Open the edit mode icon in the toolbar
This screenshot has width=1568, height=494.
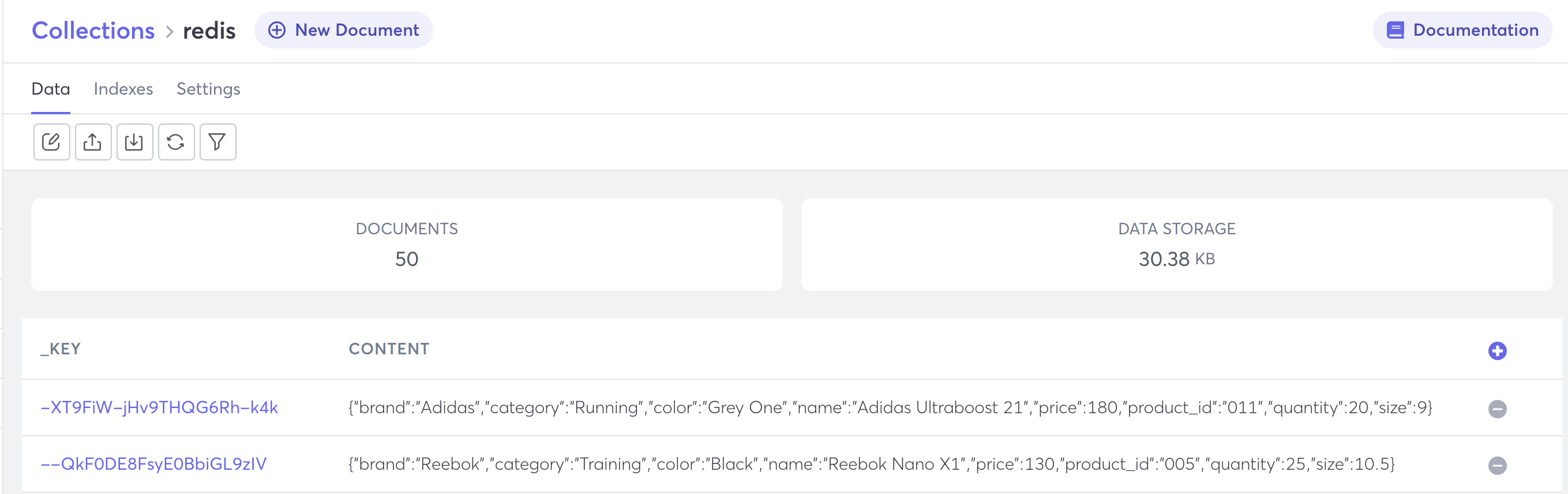[51, 141]
